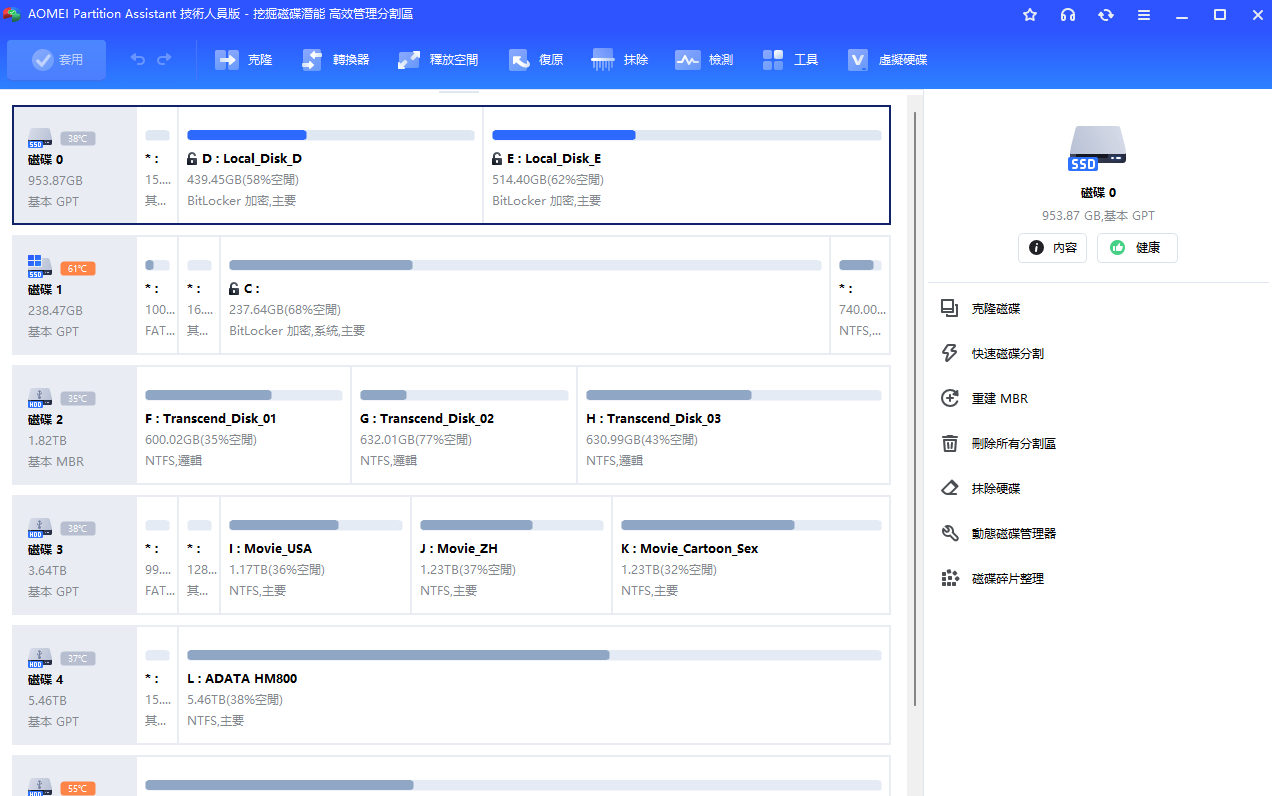The width and height of the screenshot is (1272, 796).
Task: Select the 磁碟 1 system disk header
Action: pyautogui.click(x=75, y=295)
